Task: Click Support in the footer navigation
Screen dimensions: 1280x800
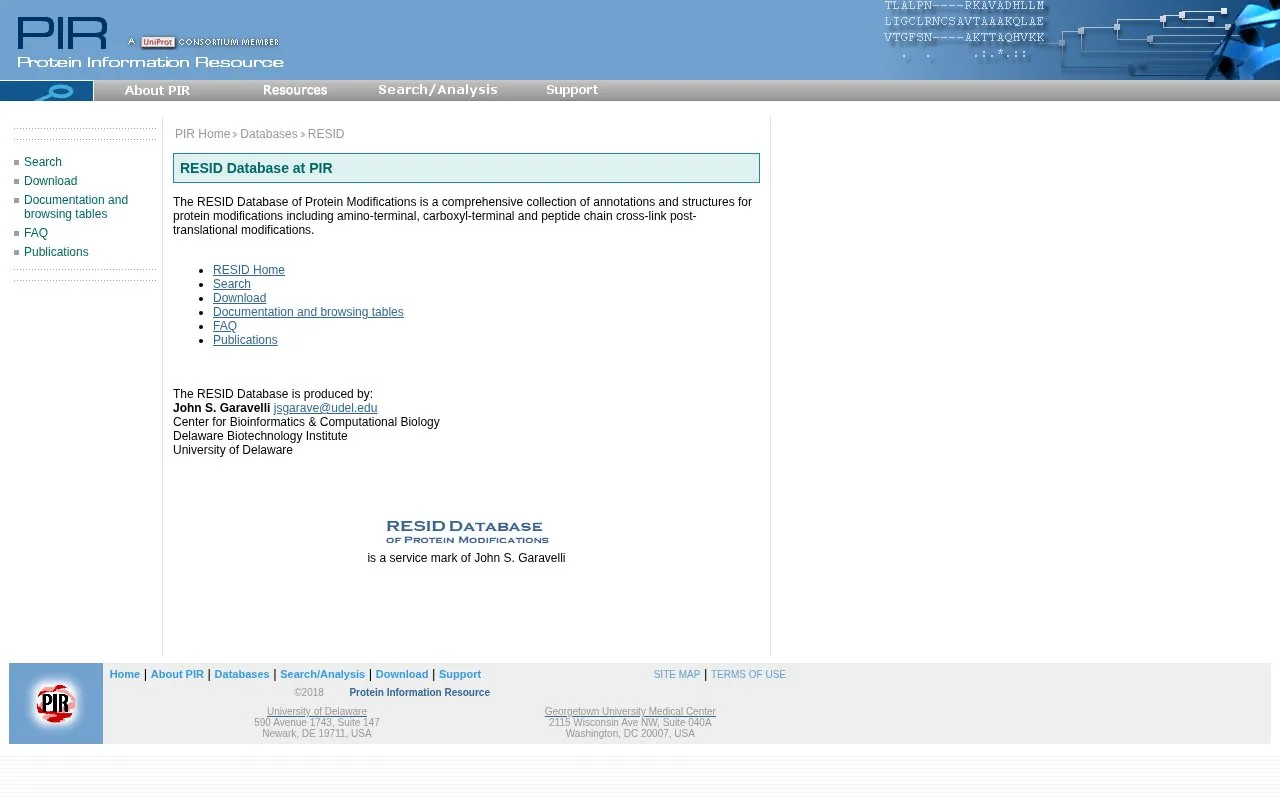Action: point(460,674)
